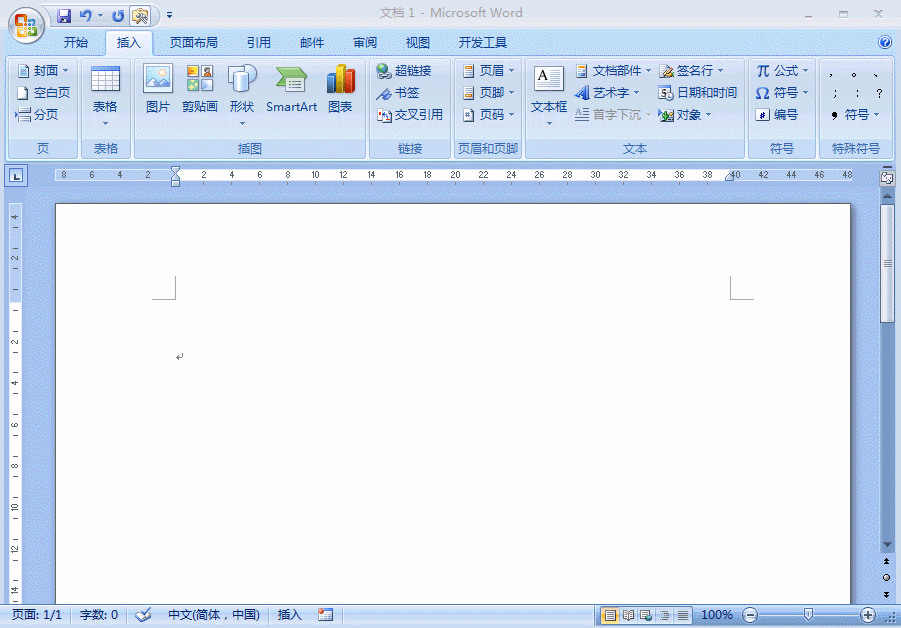Screen dimensions: 901x628
Task: Open the 符号 menu in 特殊符号 group
Action: [855, 114]
